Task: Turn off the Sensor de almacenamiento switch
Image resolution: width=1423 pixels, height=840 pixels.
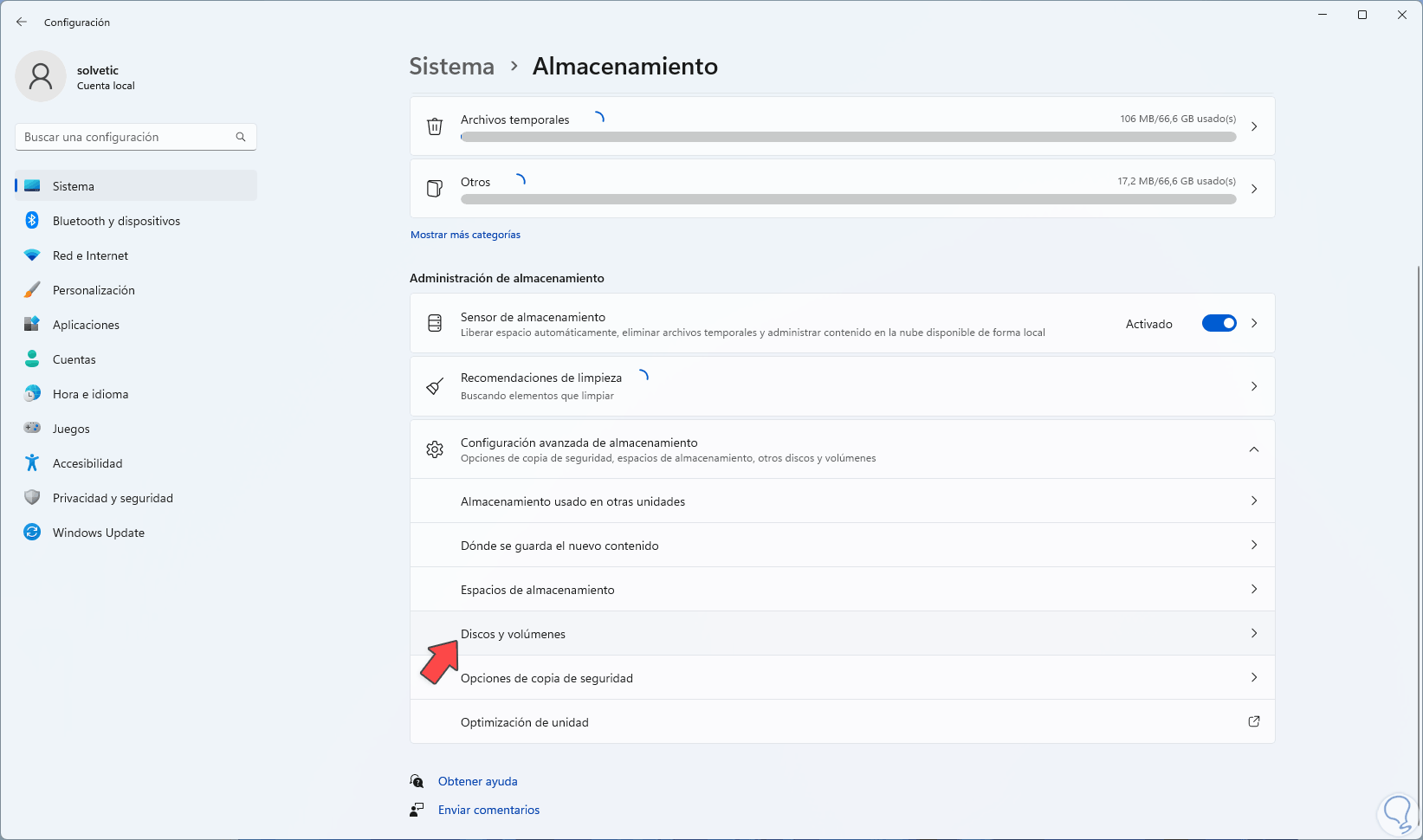Action: pos(1219,324)
